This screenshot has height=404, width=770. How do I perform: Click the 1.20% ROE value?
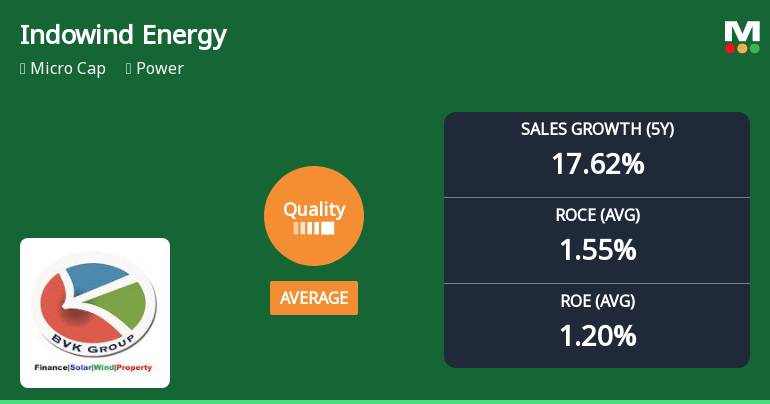598,336
